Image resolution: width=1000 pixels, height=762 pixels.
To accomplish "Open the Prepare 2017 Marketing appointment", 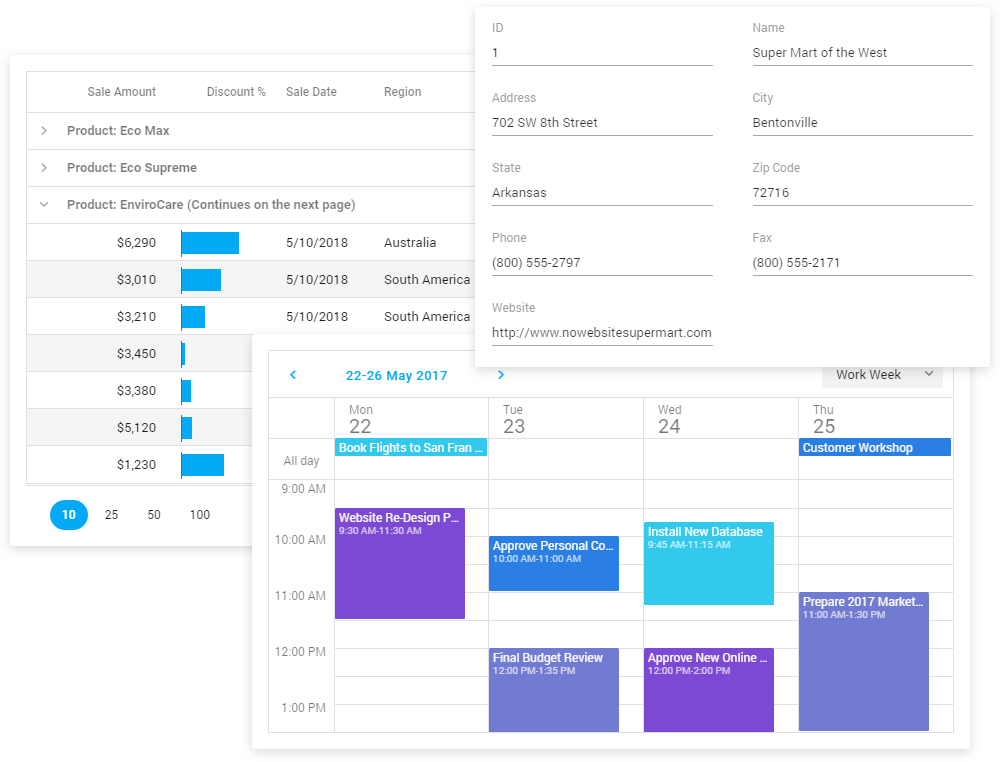I will pos(862,660).
